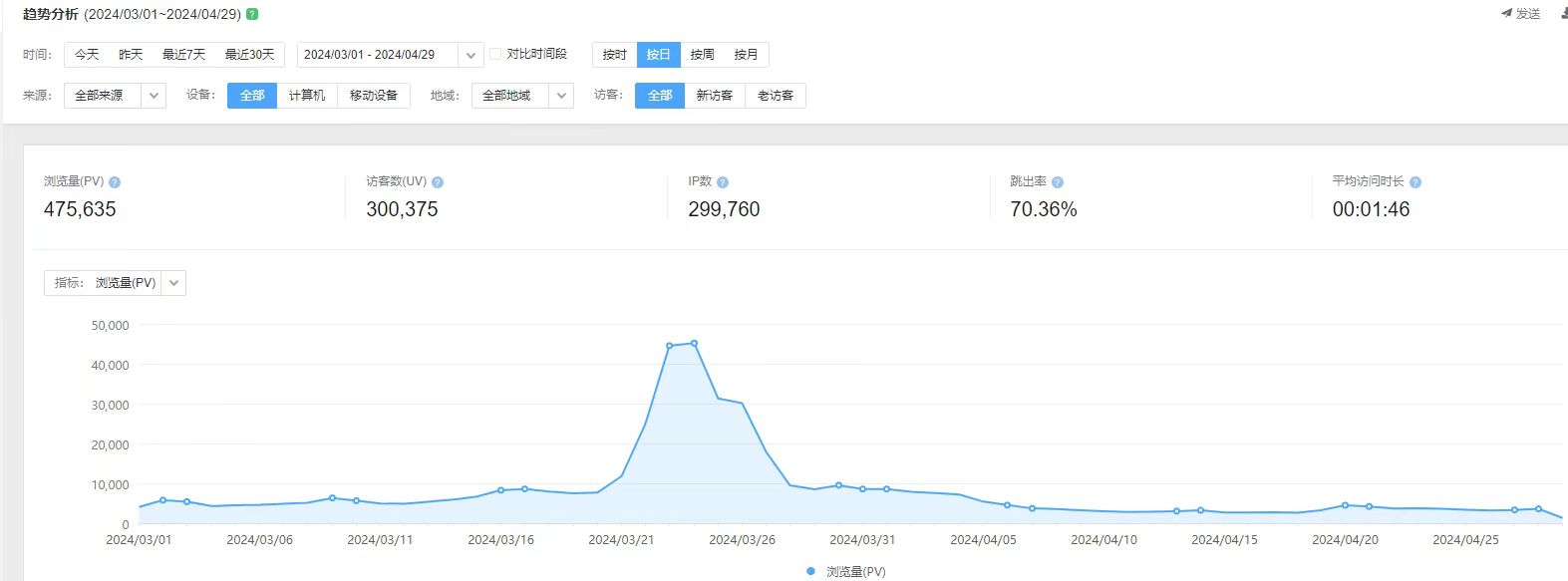Viewport: 1568px width, 581px height.
Task: Switch to 按周 weekly granularity tab
Action: point(702,55)
